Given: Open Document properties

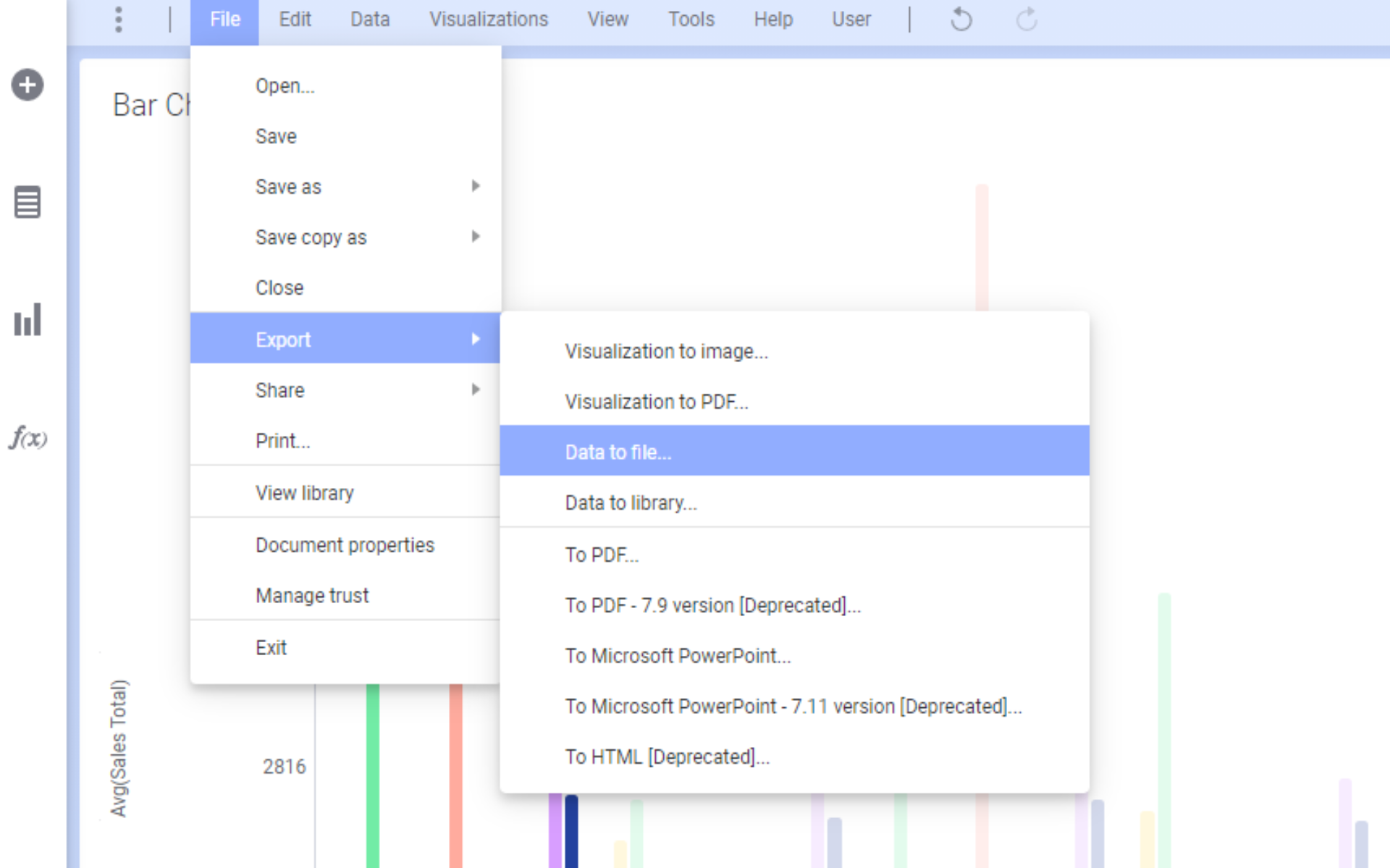Looking at the screenshot, I should (345, 545).
